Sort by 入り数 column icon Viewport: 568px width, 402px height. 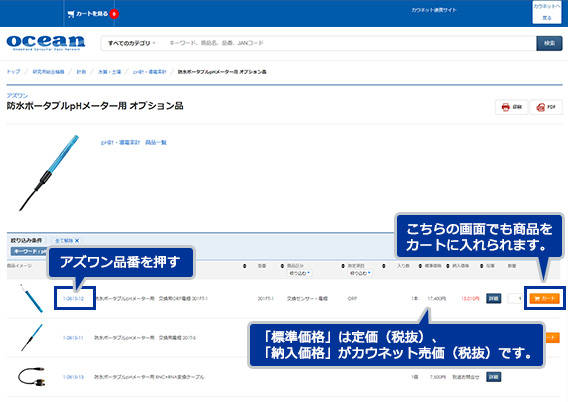tap(384, 266)
